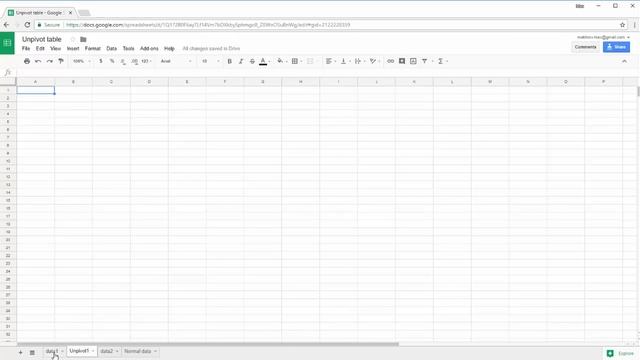The height and width of the screenshot is (360, 640).
Task: Open more number formats 123 dropdown
Action: pos(146,61)
